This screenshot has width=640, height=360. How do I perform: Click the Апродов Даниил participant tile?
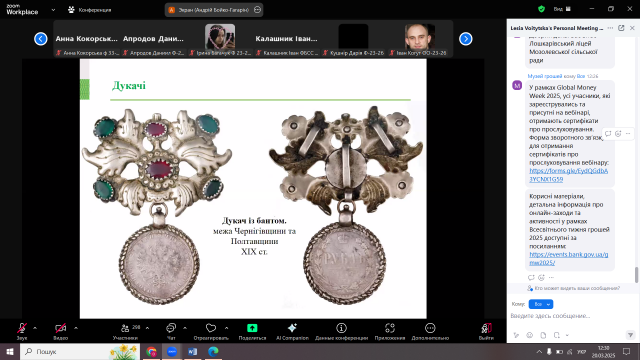pos(153,39)
